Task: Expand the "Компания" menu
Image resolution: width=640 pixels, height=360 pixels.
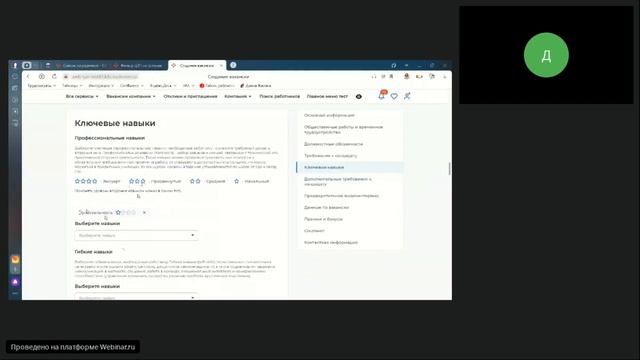Action: 238,97
